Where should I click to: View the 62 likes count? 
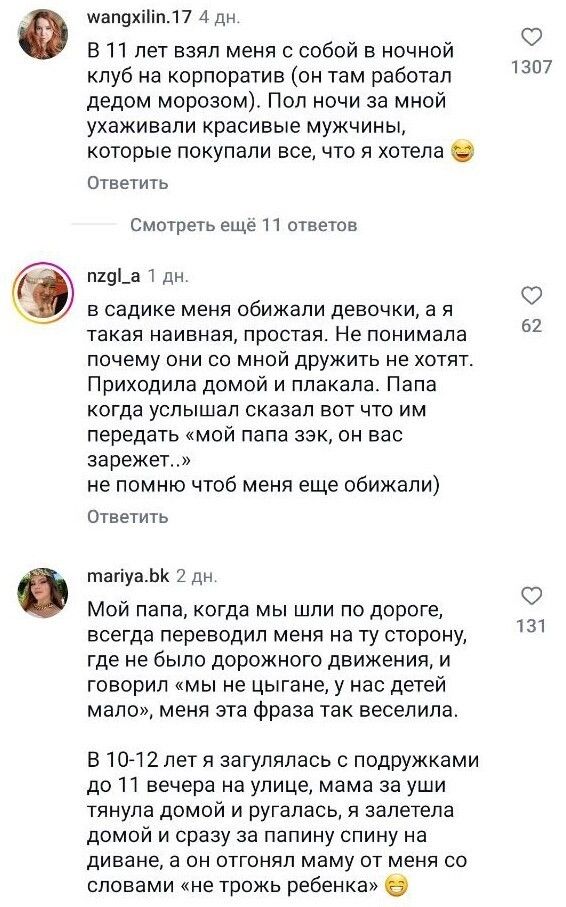point(531,326)
